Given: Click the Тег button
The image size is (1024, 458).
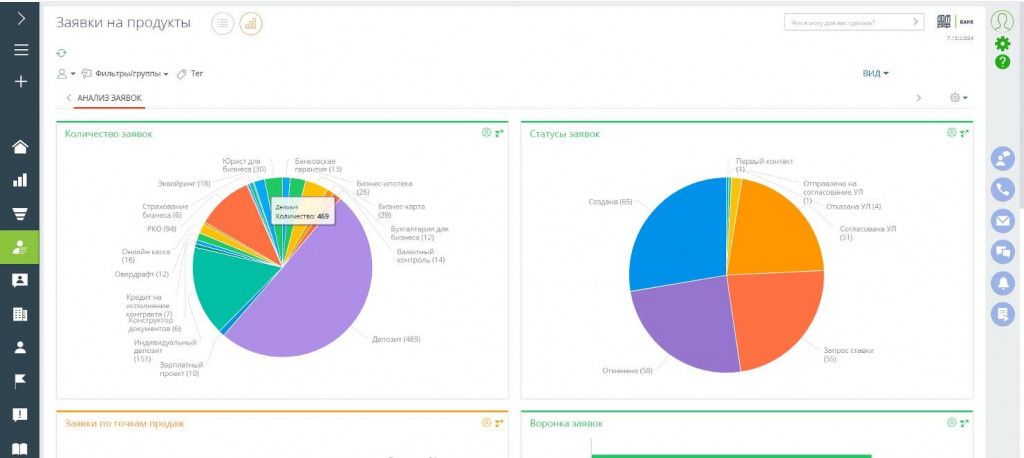Looking at the screenshot, I should tap(190, 74).
